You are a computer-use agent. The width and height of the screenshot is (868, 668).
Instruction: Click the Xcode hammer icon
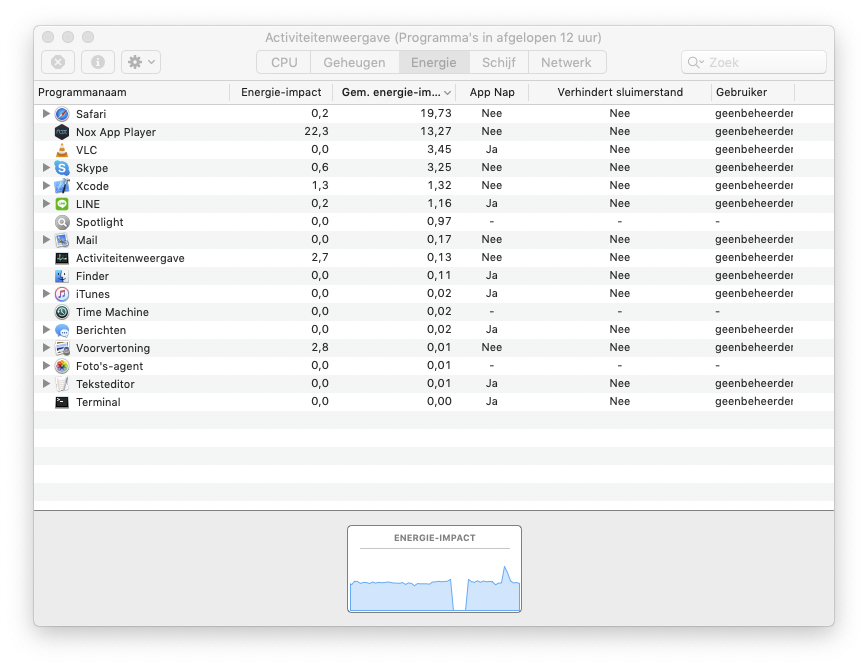(x=62, y=186)
